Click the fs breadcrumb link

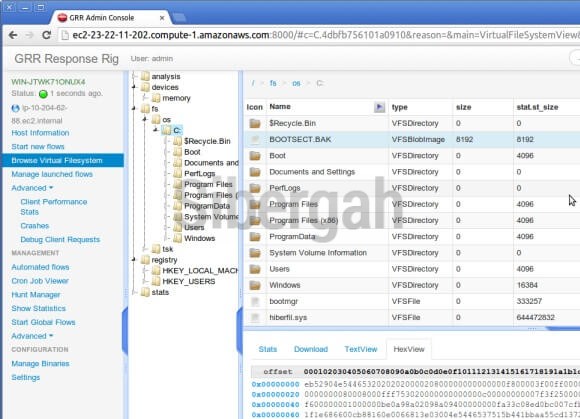point(273,83)
